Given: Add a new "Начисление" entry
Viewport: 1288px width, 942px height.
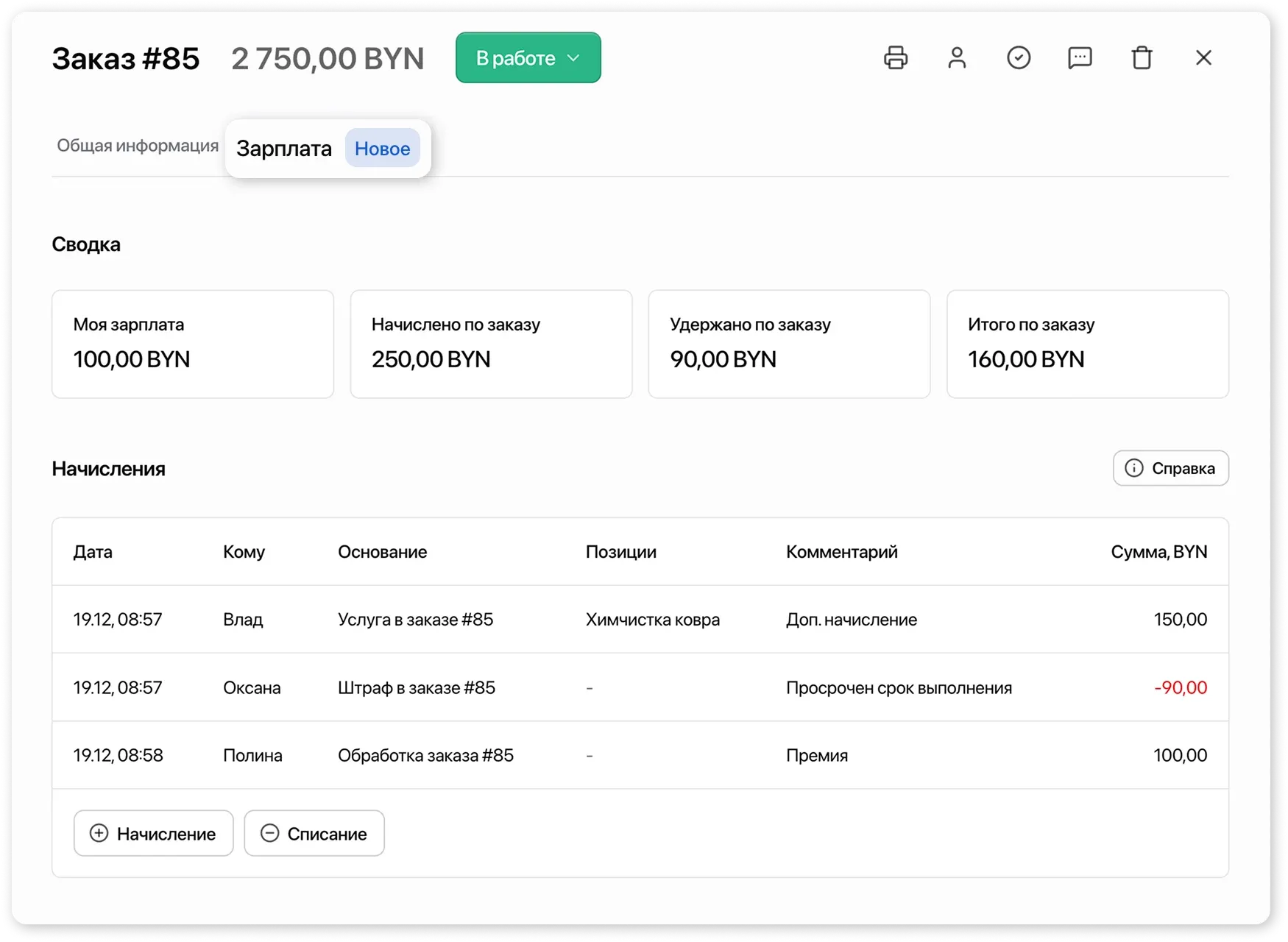Looking at the screenshot, I should (x=153, y=833).
